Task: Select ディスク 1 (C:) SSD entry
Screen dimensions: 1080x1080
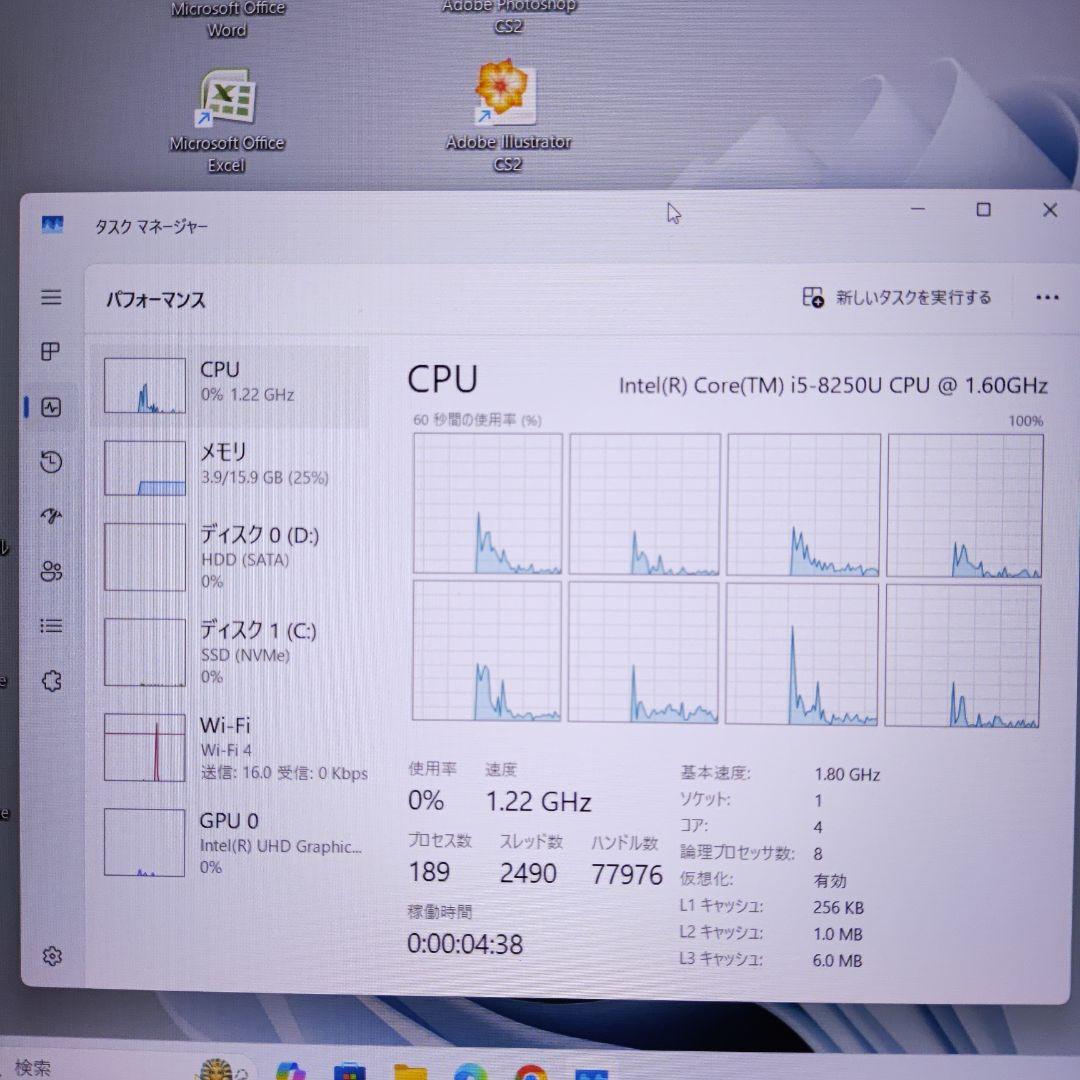Action: coord(229,652)
